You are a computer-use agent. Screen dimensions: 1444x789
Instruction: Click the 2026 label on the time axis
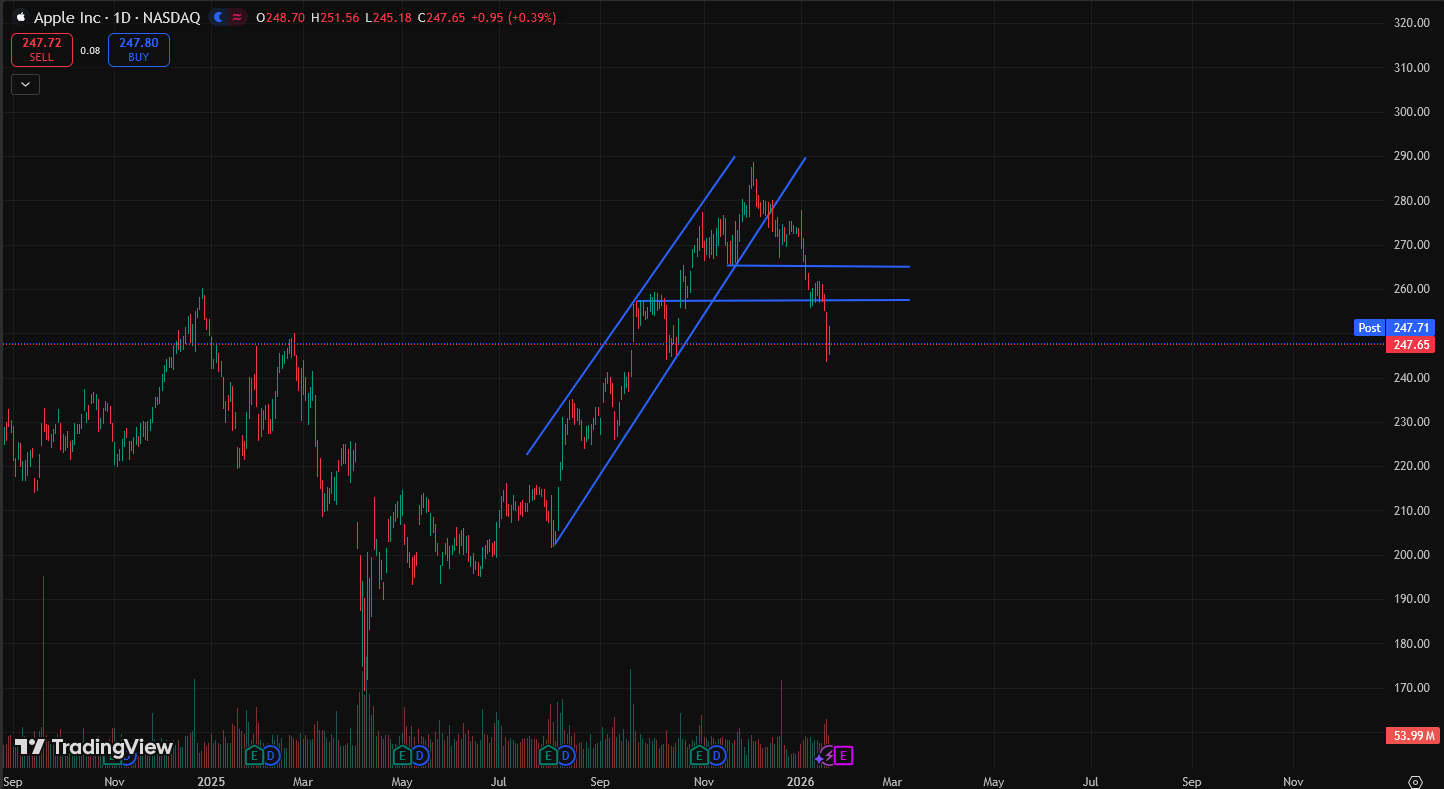pos(800,781)
